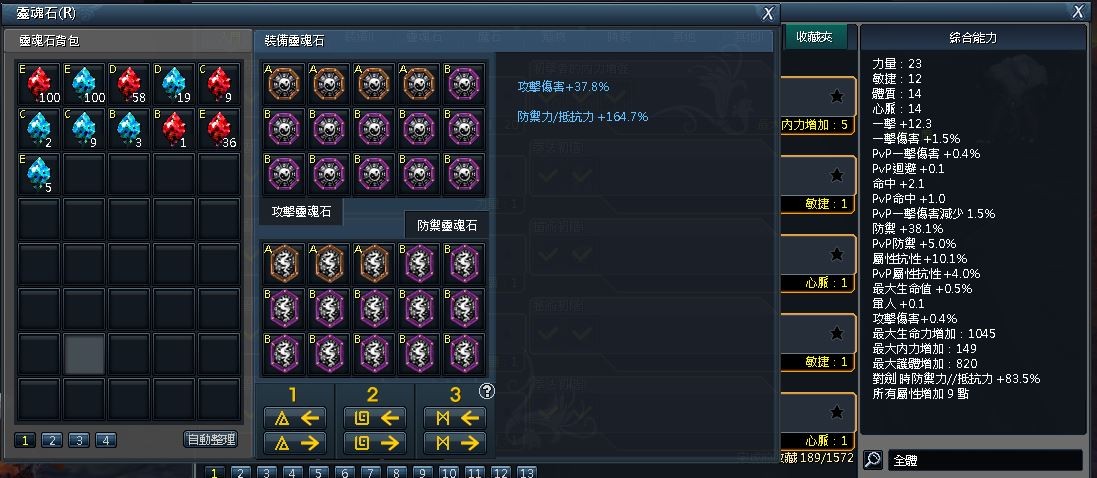Pick the blue D-grade soul stone with 19 count

(x=174, y=84)
